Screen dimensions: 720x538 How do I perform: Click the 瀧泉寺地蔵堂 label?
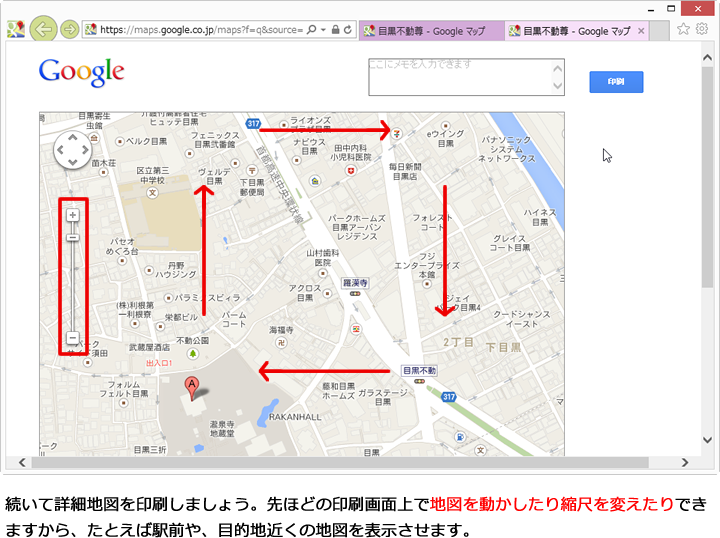coord(222,428)
